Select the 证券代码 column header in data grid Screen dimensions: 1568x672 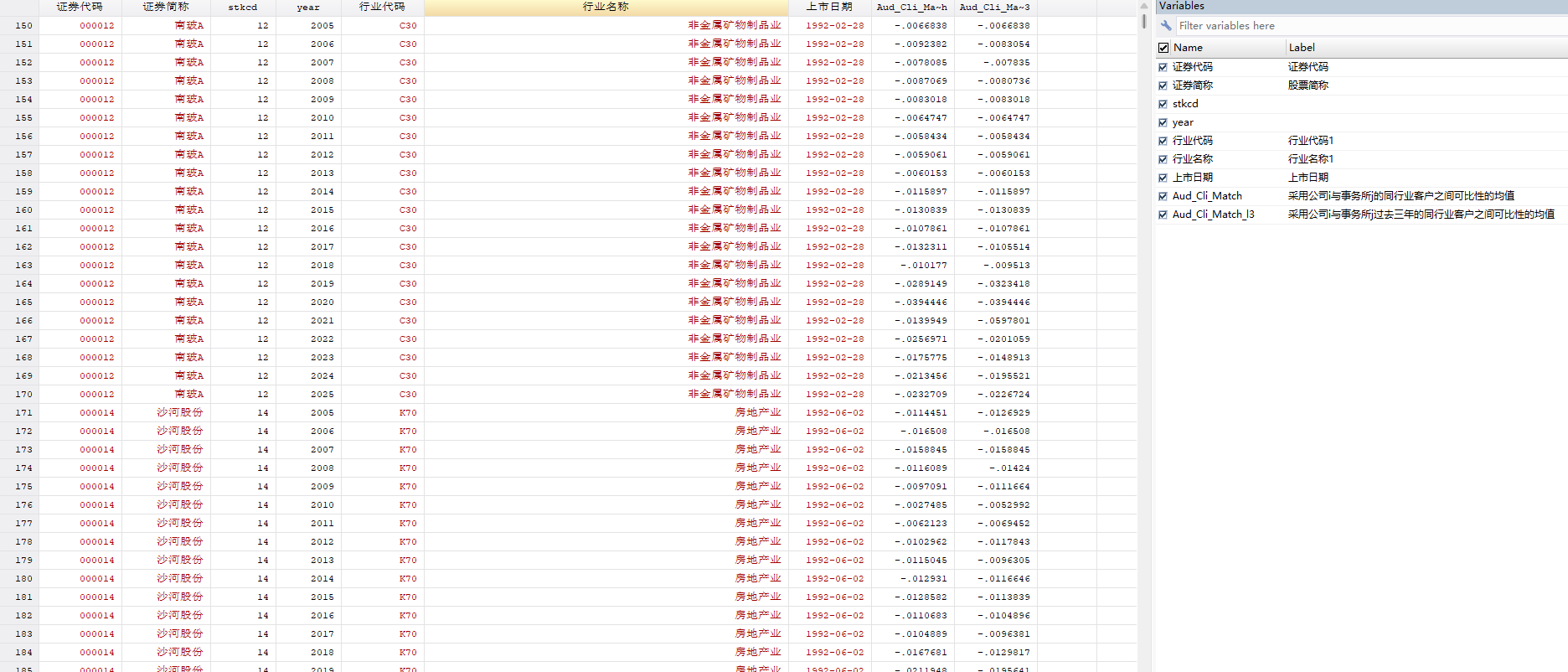[80, 7]
